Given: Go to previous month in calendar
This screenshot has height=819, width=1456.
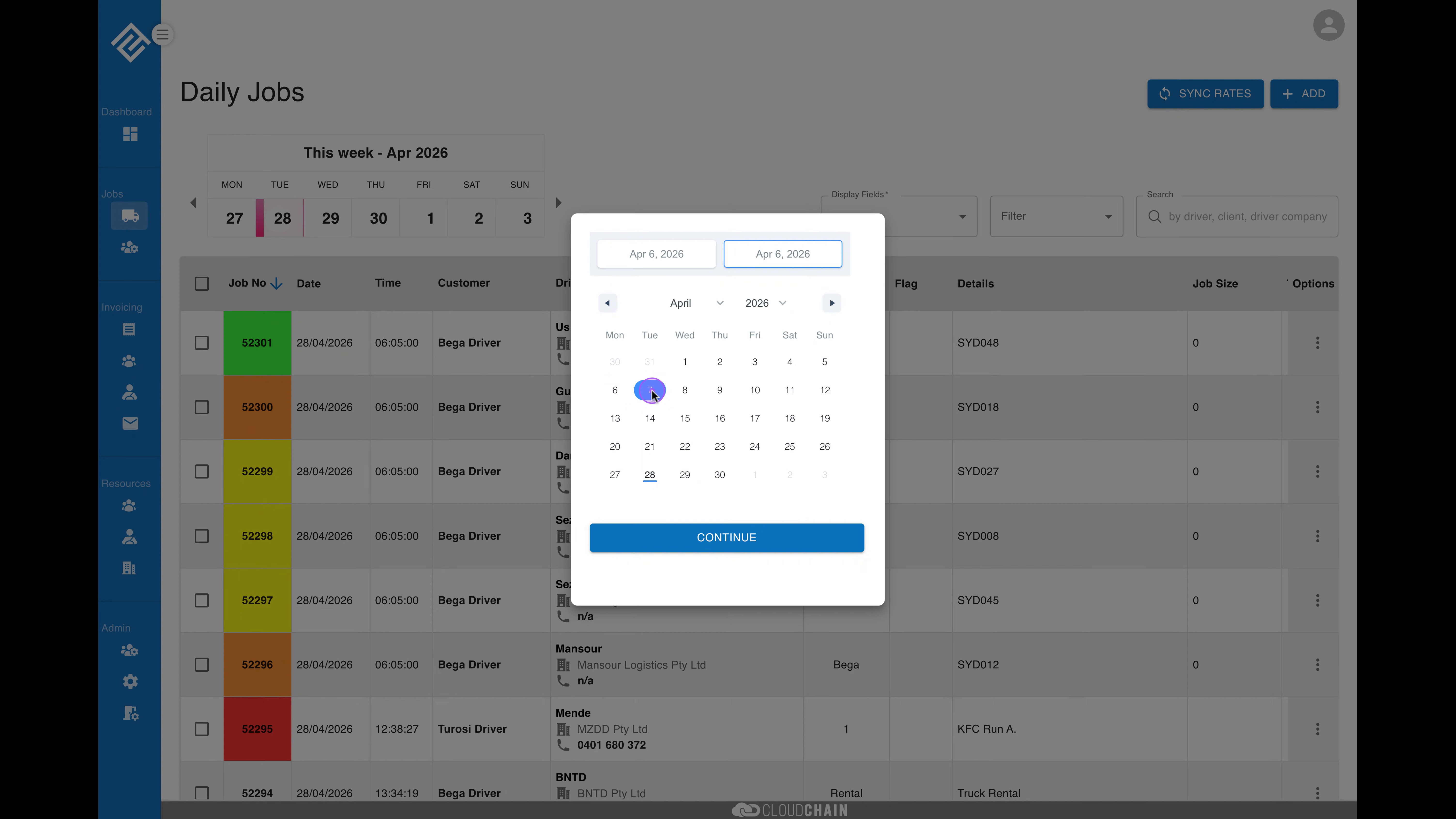Looking at the screenshot, I should (608, 303).
